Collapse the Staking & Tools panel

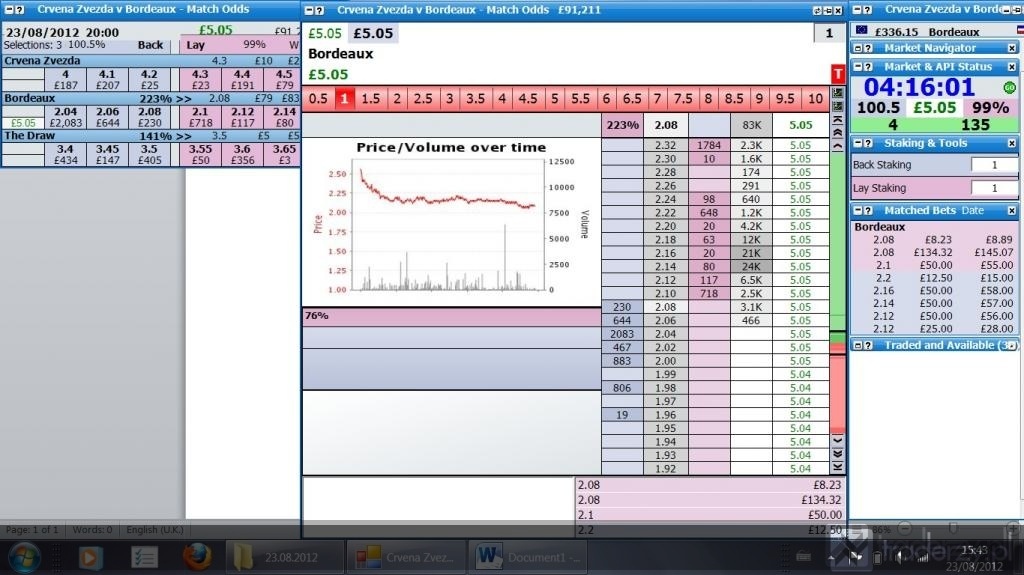point(858,143)
